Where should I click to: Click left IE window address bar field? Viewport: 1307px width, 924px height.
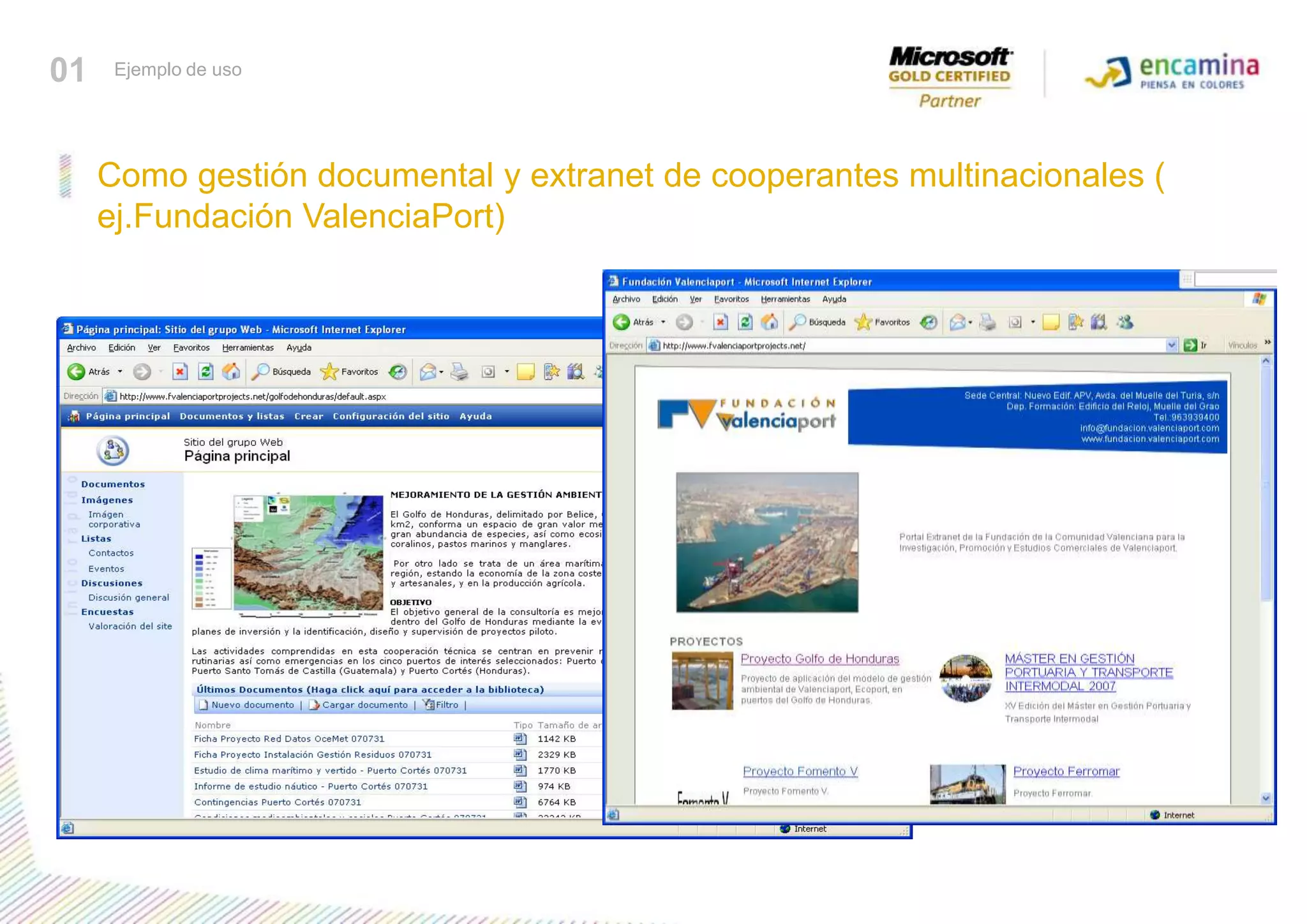click(352, 396)
